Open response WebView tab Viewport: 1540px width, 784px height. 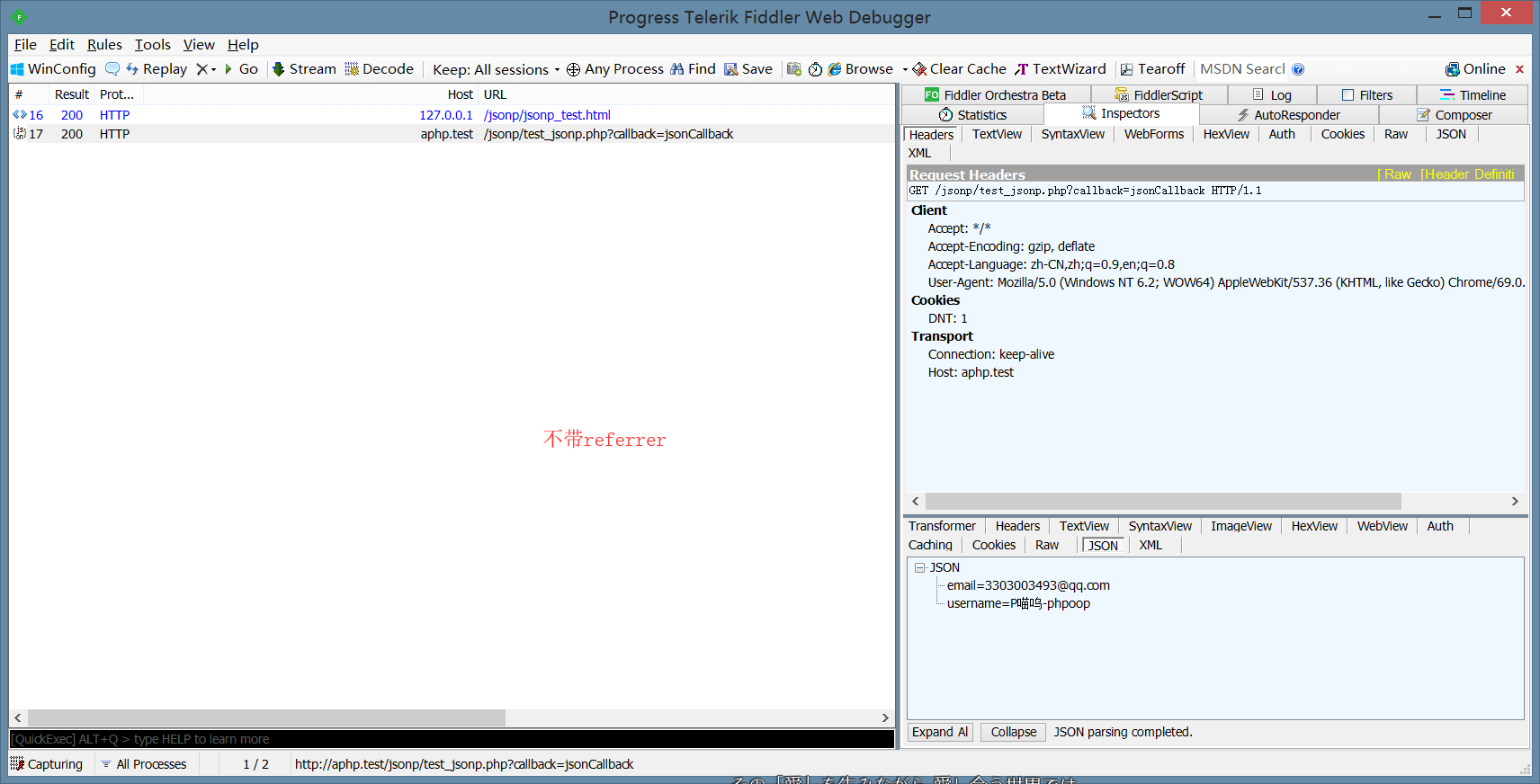[x=1382, y=526]
